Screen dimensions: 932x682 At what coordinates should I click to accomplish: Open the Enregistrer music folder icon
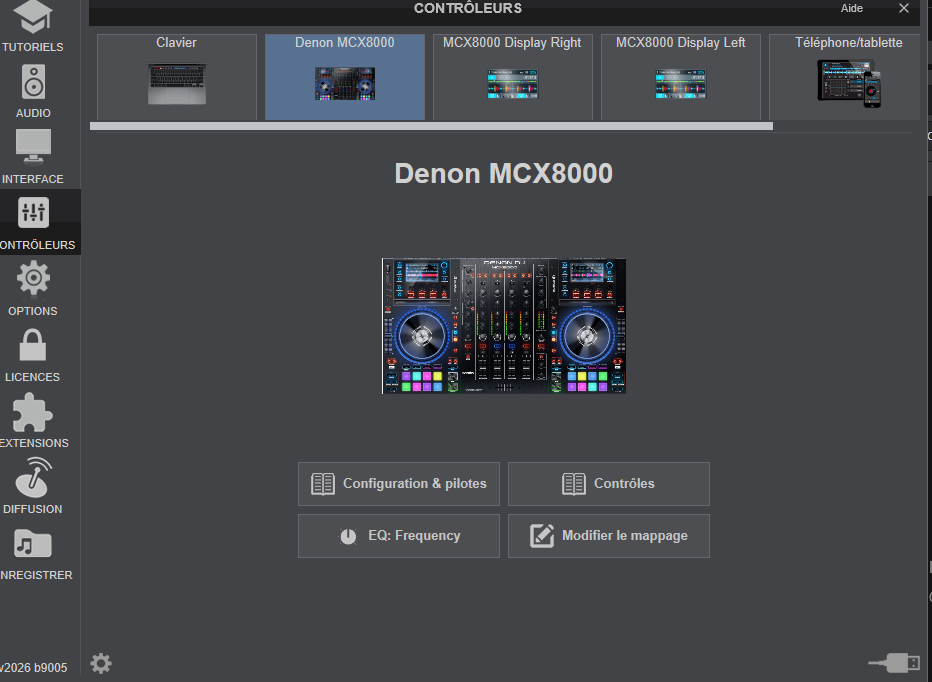tap(33, 543)
